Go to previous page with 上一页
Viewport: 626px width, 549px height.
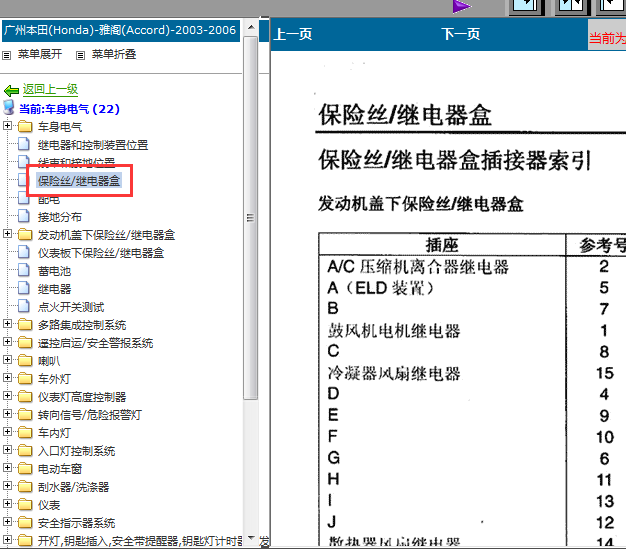(x=293, y=34)
